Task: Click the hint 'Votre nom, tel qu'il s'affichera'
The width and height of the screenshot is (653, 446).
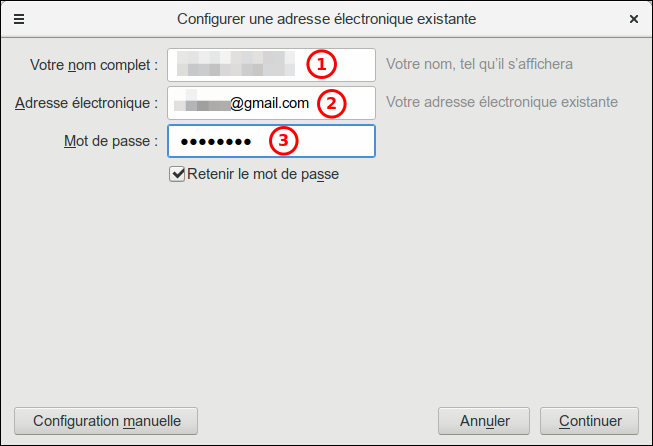Action: click(479, 65)
